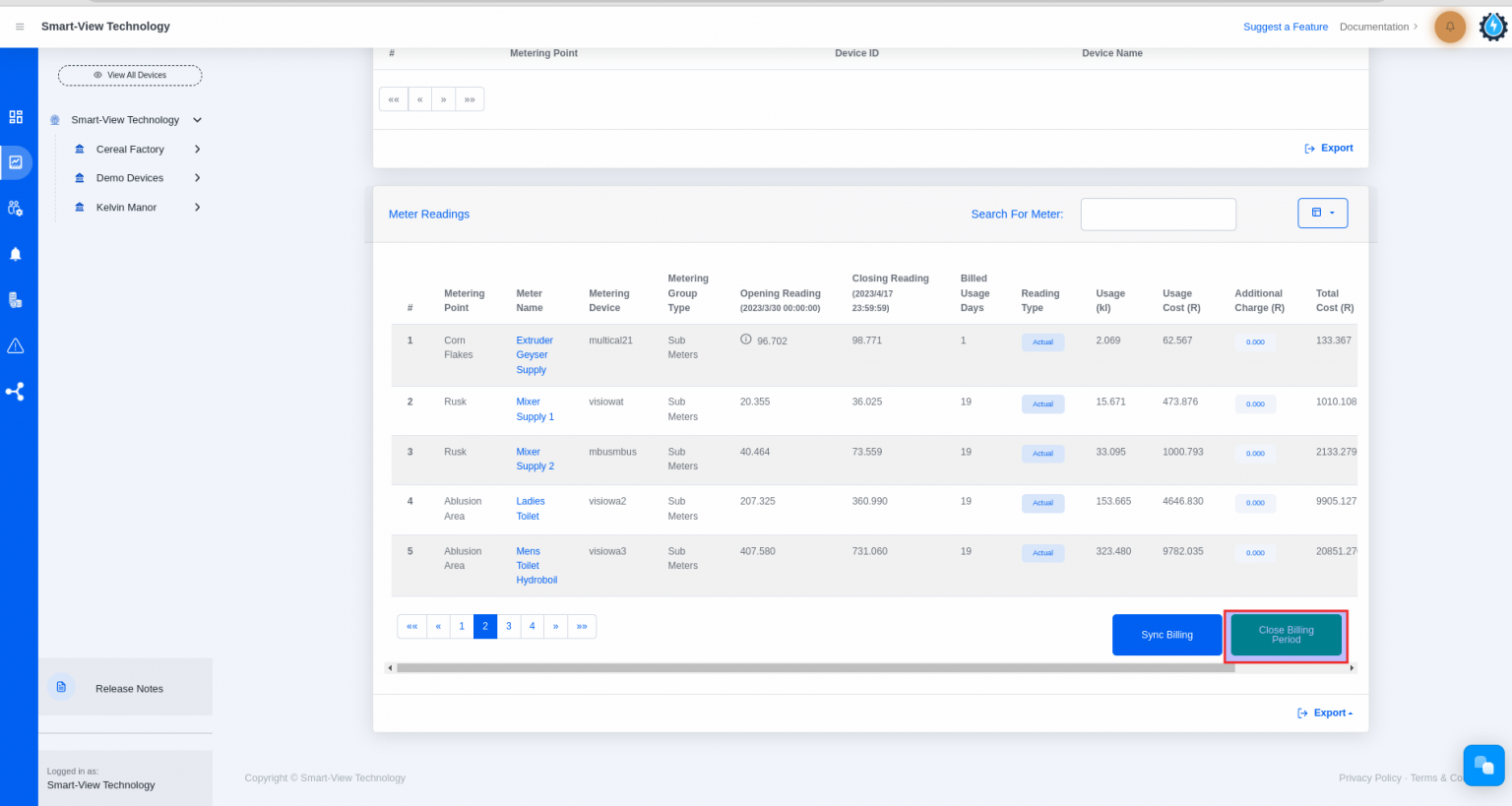Viewport: 1512px width, 806px height.
Task: Collapse the Smart-View Technology tree node
Action: coord(197,119)
